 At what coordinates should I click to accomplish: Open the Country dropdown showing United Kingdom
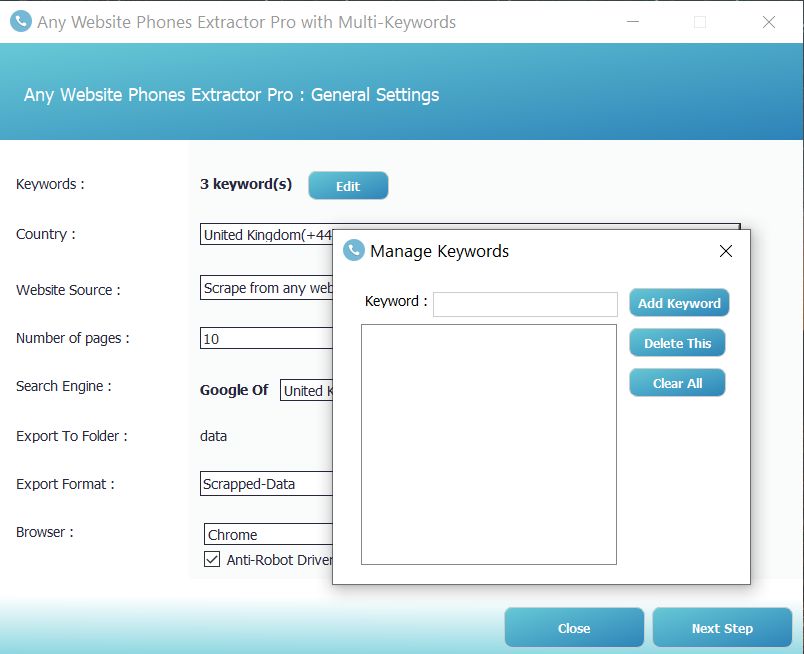266,234
